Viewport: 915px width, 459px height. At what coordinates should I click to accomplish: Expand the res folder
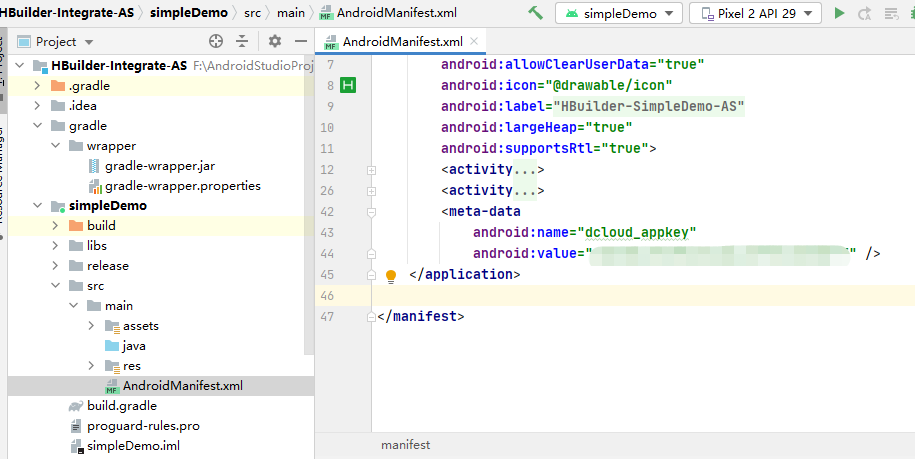click(92, 366)
